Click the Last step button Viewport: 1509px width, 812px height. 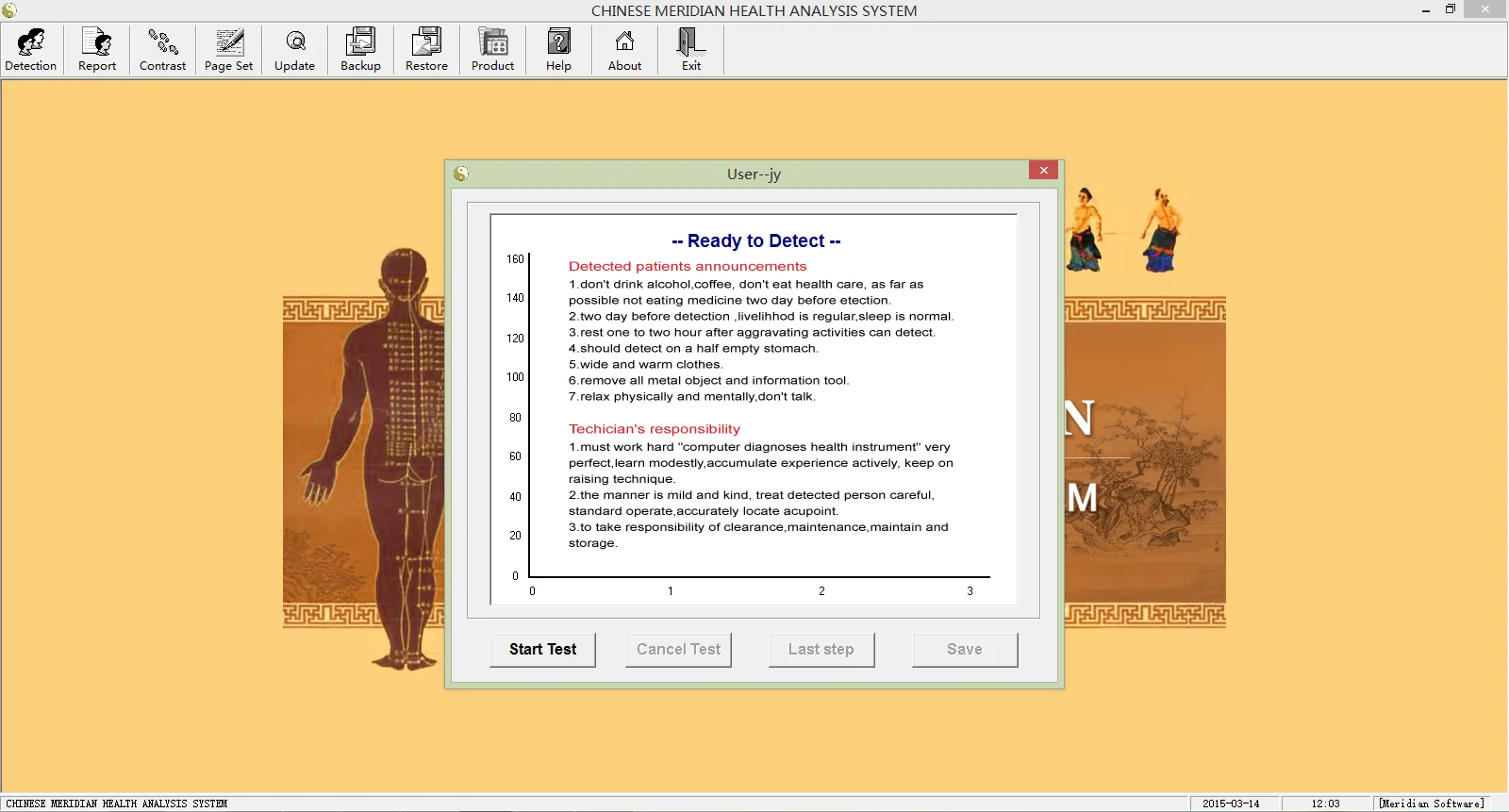pyautogui.click(x=821, y=650)
